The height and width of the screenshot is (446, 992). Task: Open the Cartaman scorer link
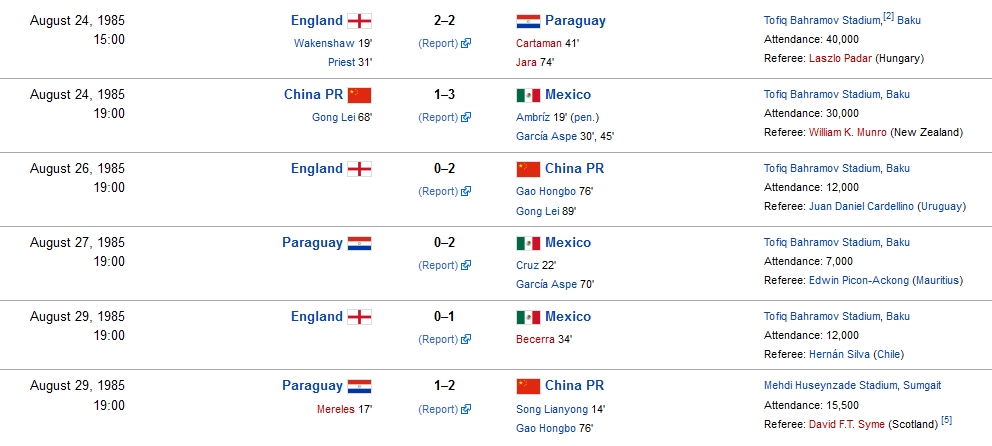point(540,43)
